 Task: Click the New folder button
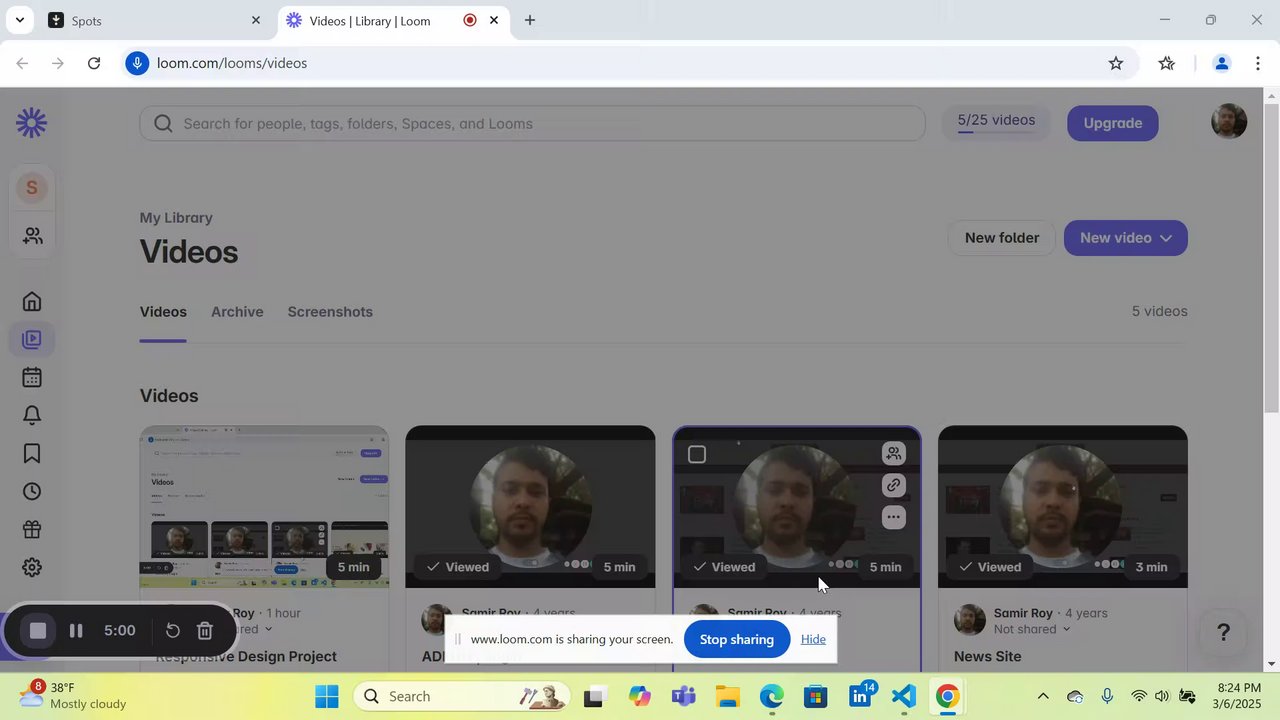[1002, 238]
